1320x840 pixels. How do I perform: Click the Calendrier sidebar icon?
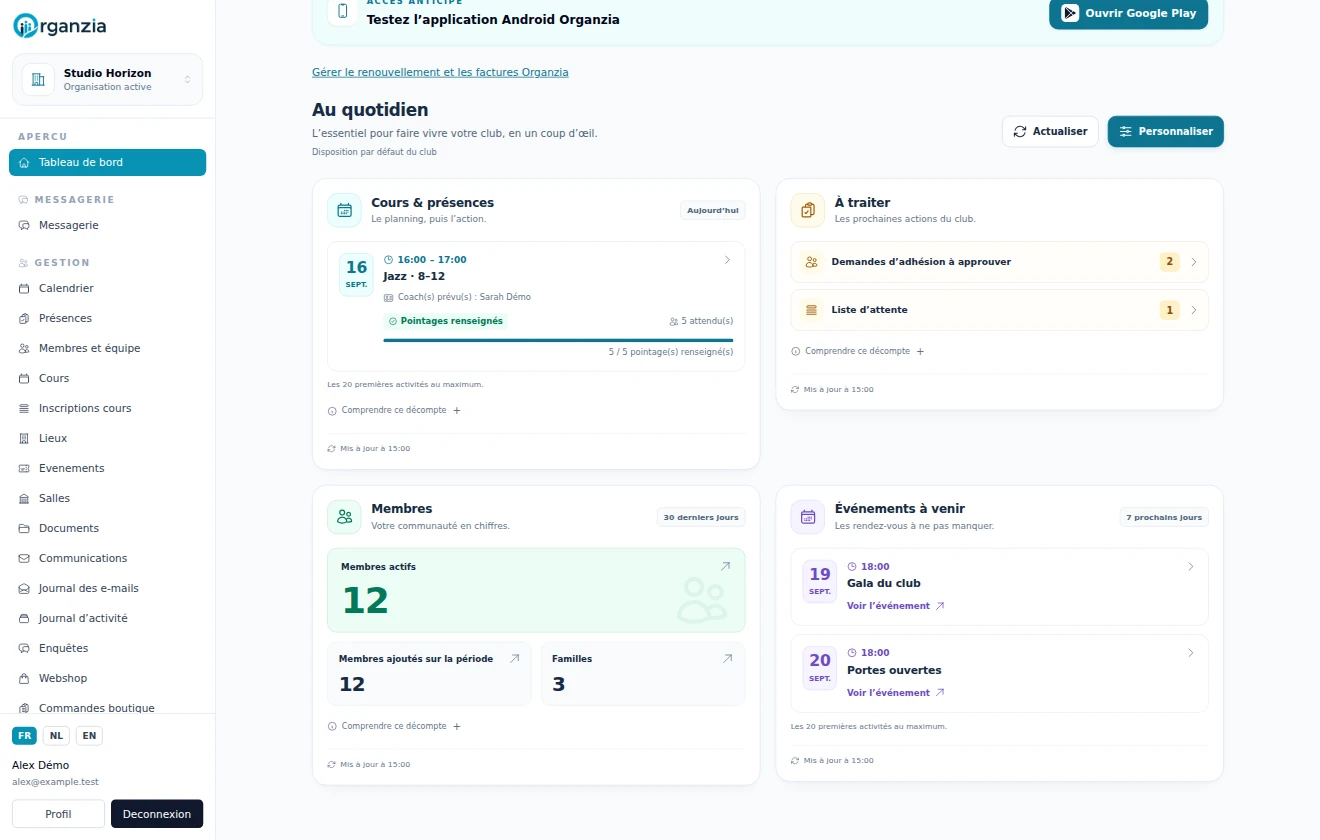click(x=24, y=288)
